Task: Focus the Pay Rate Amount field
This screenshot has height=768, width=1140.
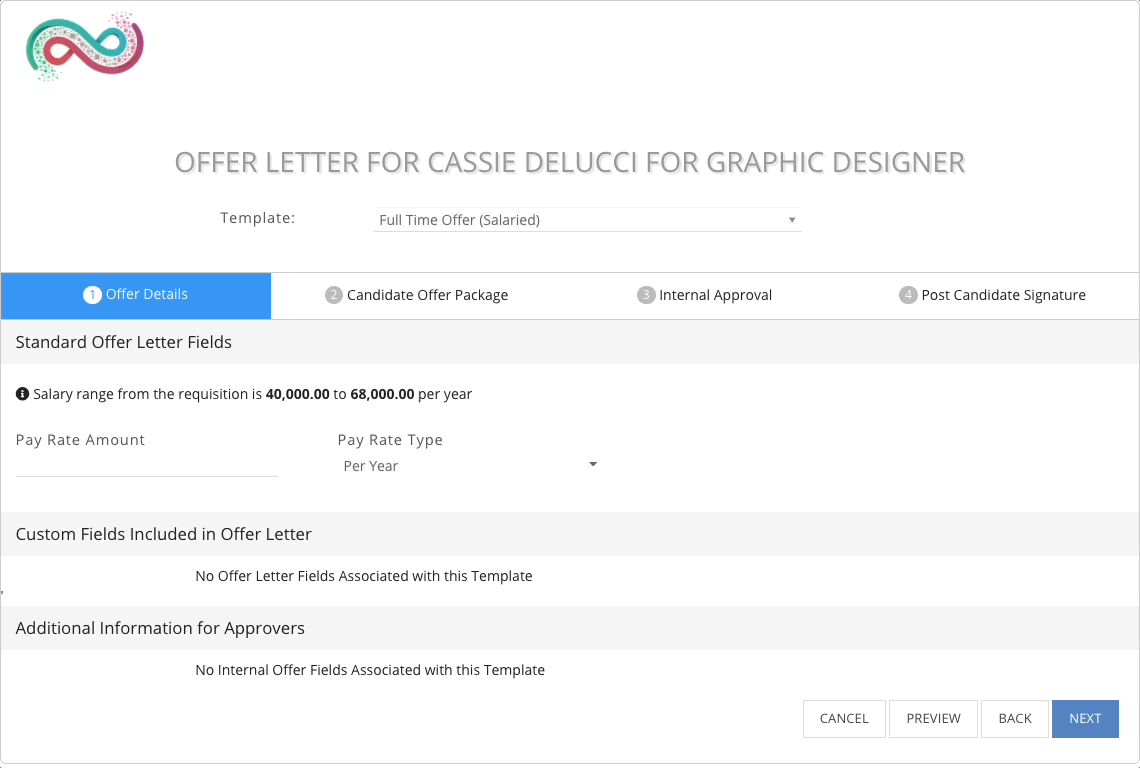Action: click(146, 465)
